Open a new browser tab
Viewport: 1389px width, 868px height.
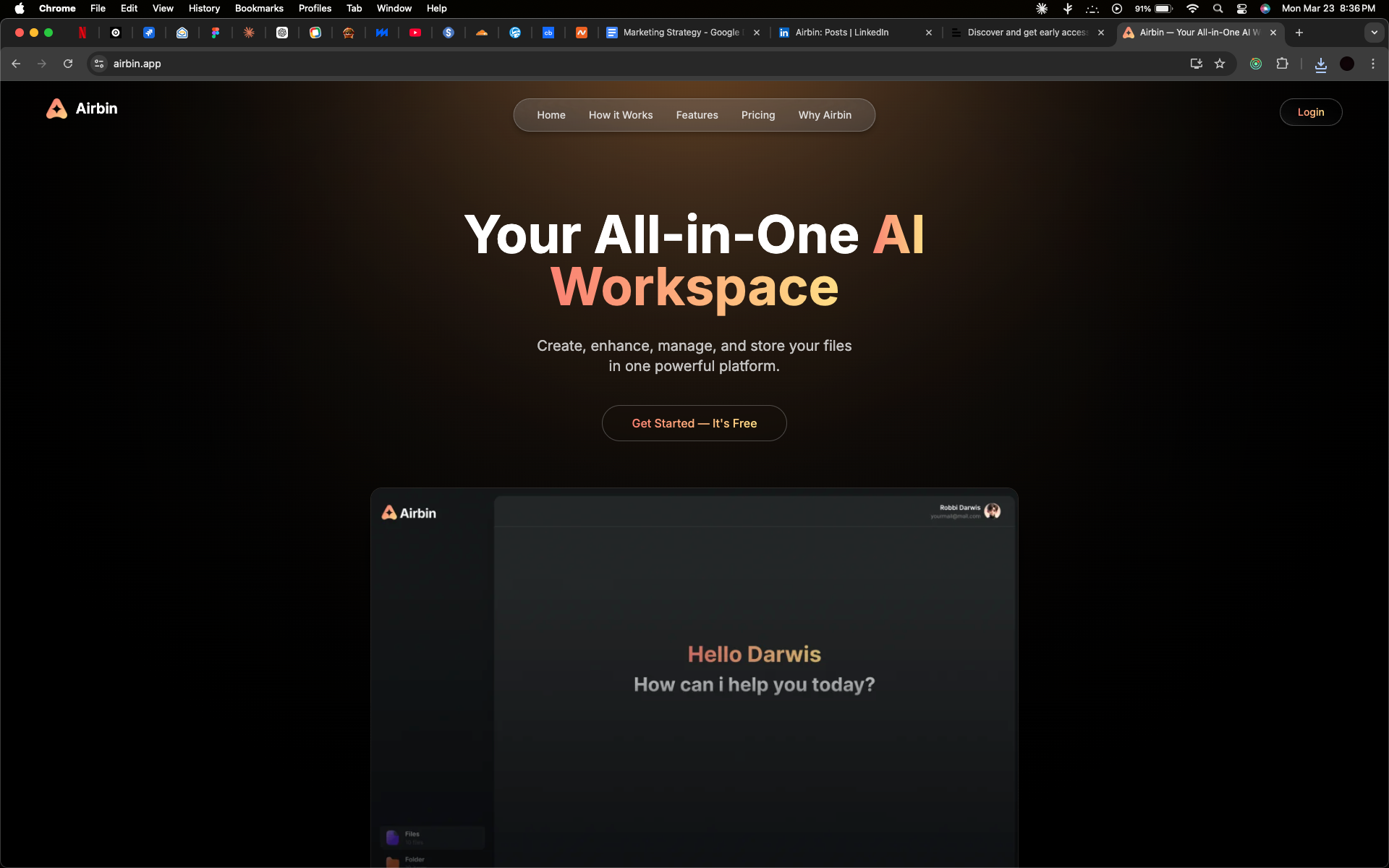1299,33
